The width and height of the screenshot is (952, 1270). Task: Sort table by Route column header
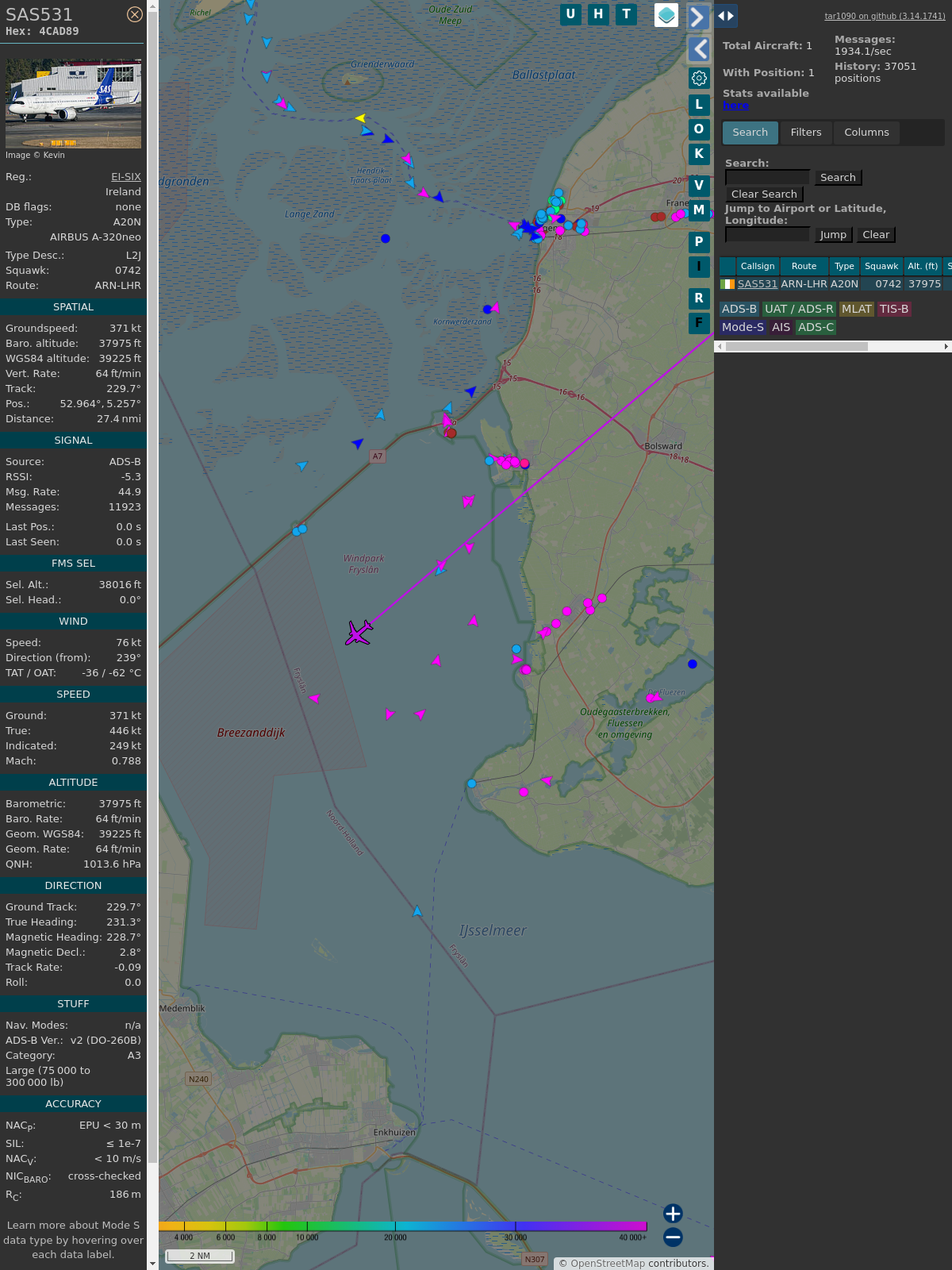tap(804, 267)
